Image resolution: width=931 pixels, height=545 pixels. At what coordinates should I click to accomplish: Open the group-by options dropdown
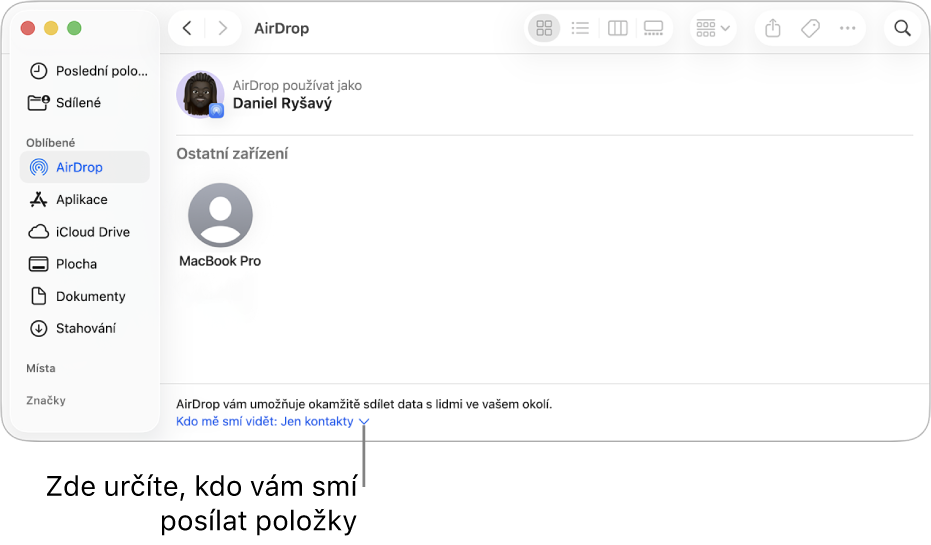pos(712,28)
